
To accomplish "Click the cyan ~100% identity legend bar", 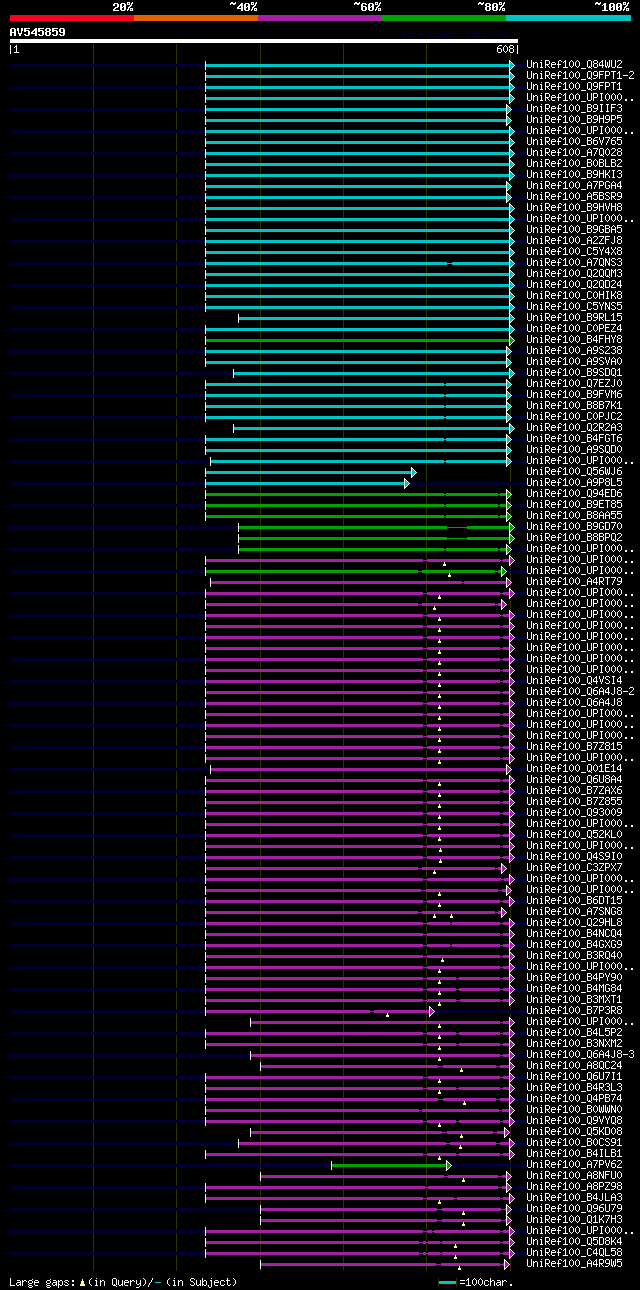I will (x=568, y=18).
